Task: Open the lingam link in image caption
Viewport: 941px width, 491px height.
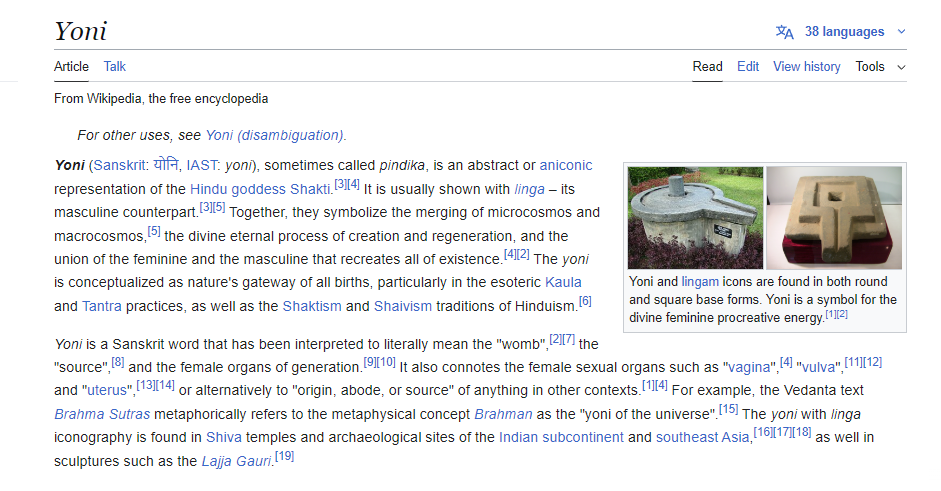Action: (700, 282)
